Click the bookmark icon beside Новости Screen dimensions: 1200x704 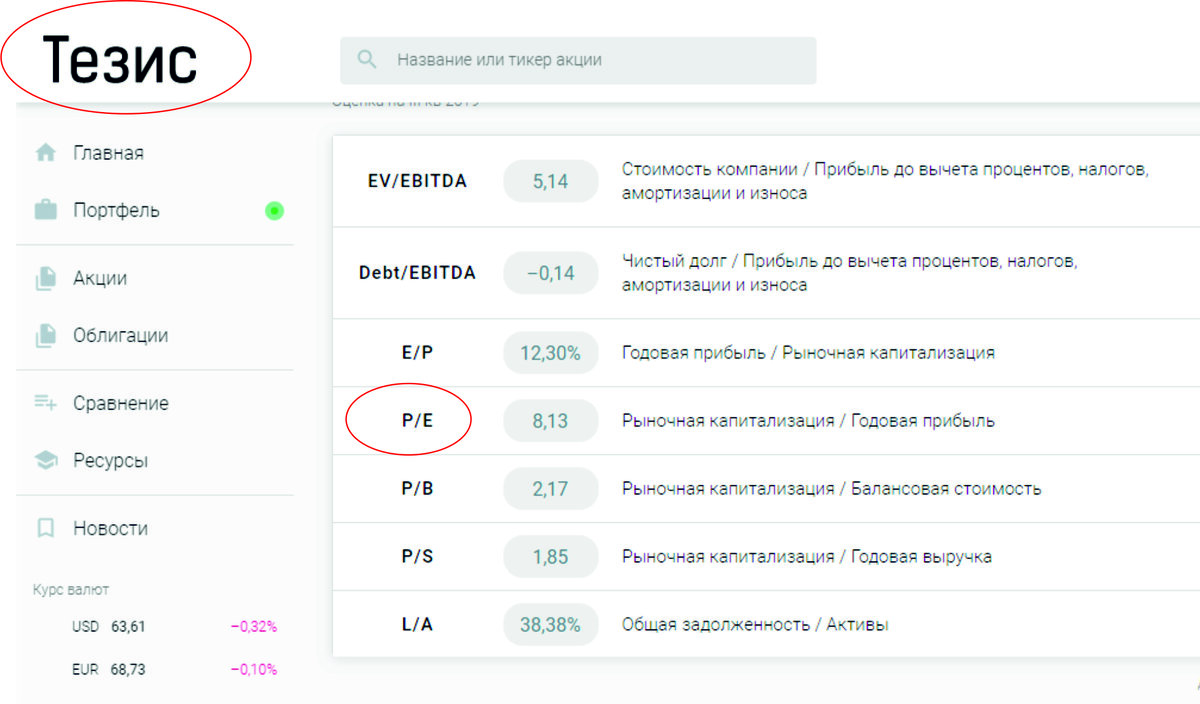pos(45,528)
